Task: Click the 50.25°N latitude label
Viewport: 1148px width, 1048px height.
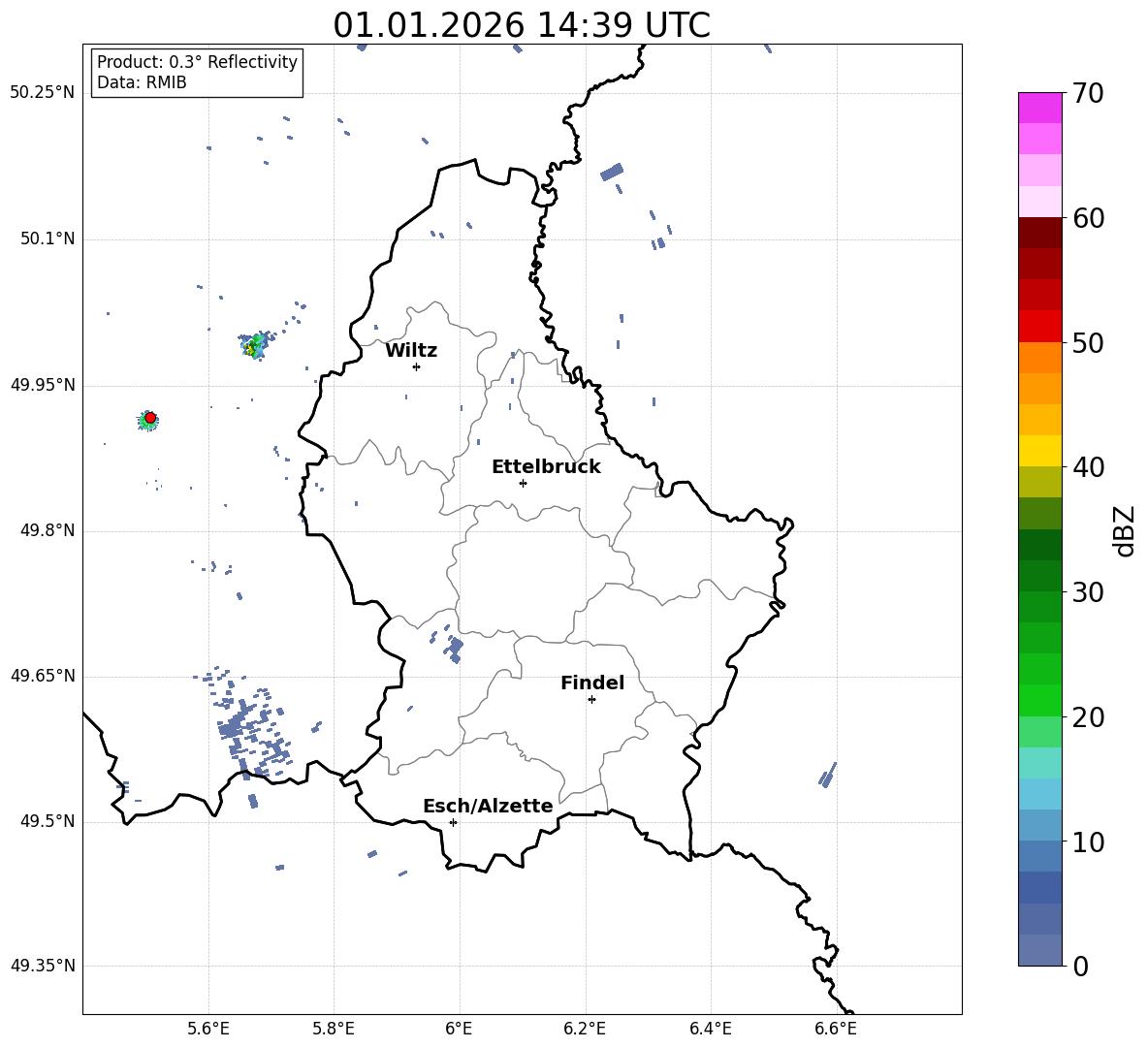Action: coord(43,93)
